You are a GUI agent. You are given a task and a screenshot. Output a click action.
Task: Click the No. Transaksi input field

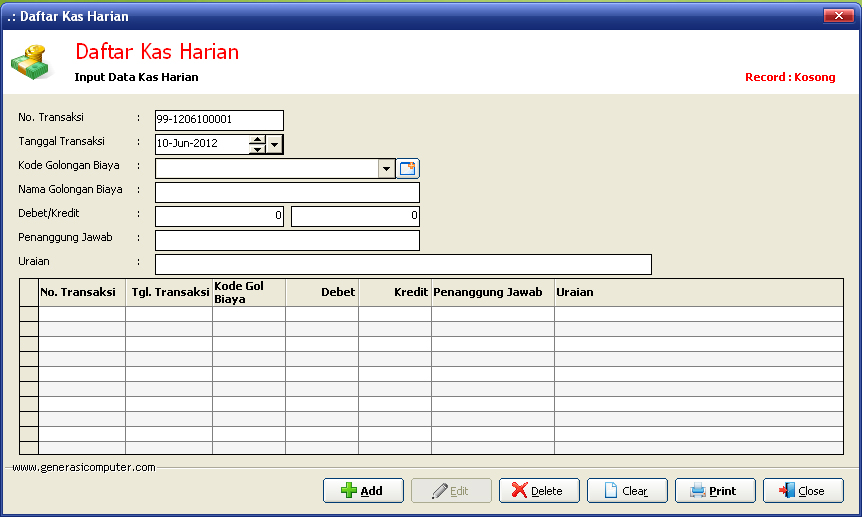(219, 120)
